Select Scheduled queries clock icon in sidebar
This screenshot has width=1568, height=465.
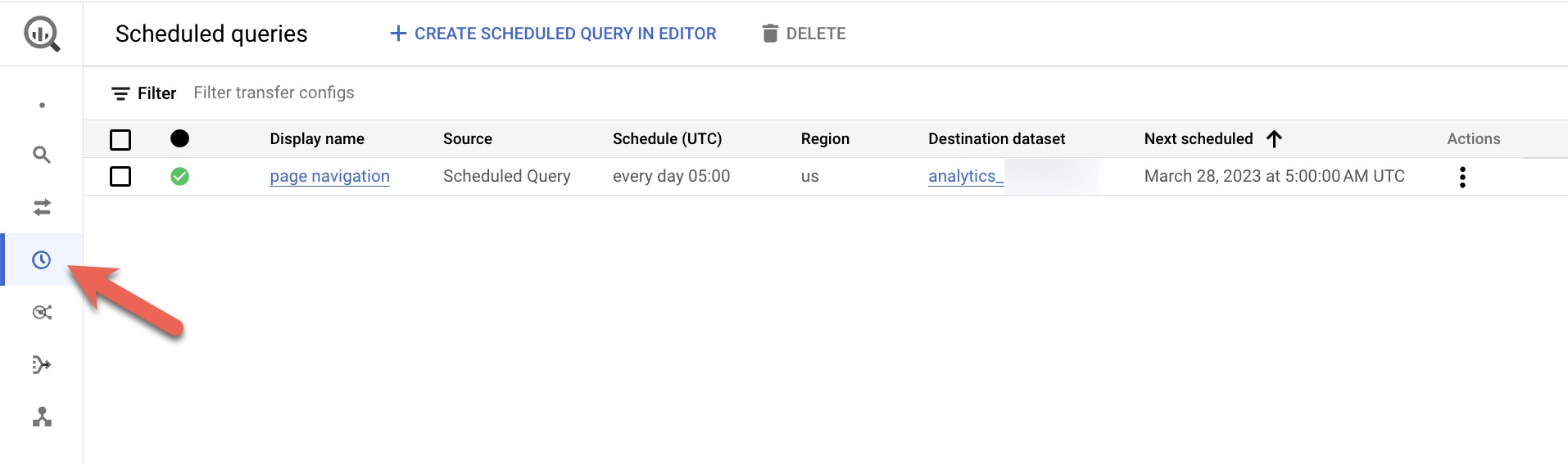42,260
